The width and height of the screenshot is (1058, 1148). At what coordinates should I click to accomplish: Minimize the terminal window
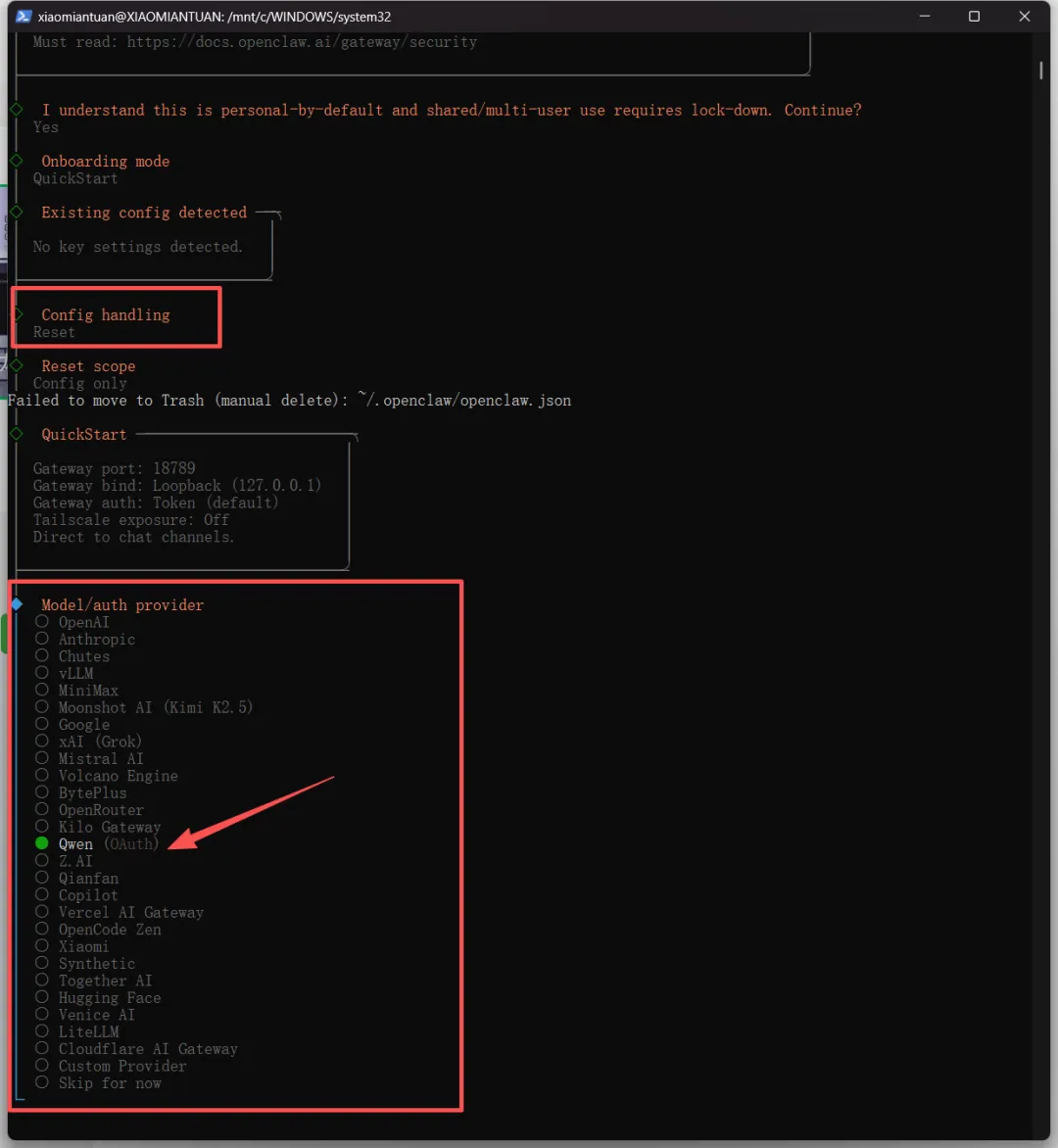click(925, 16)
